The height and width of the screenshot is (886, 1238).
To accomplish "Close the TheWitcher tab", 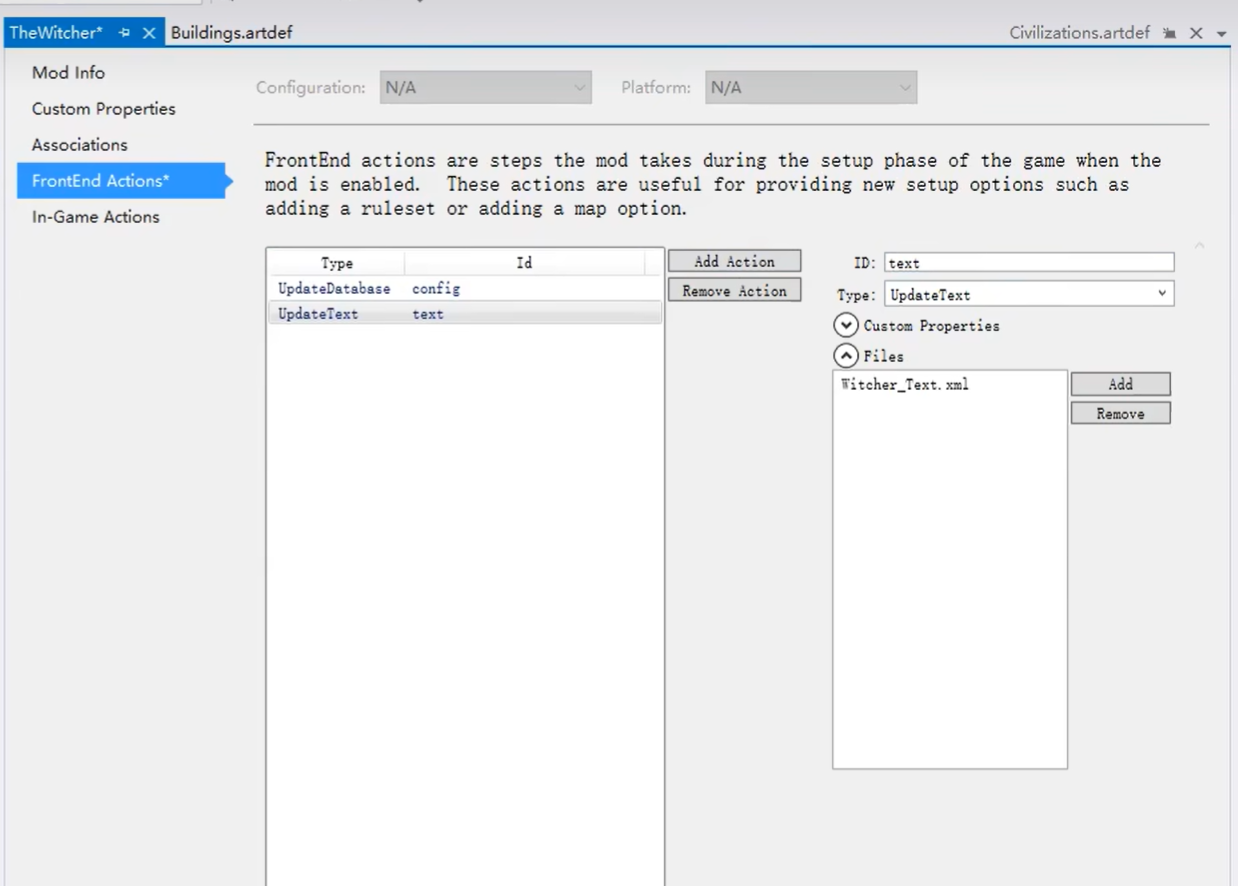I will click(148, 33).
